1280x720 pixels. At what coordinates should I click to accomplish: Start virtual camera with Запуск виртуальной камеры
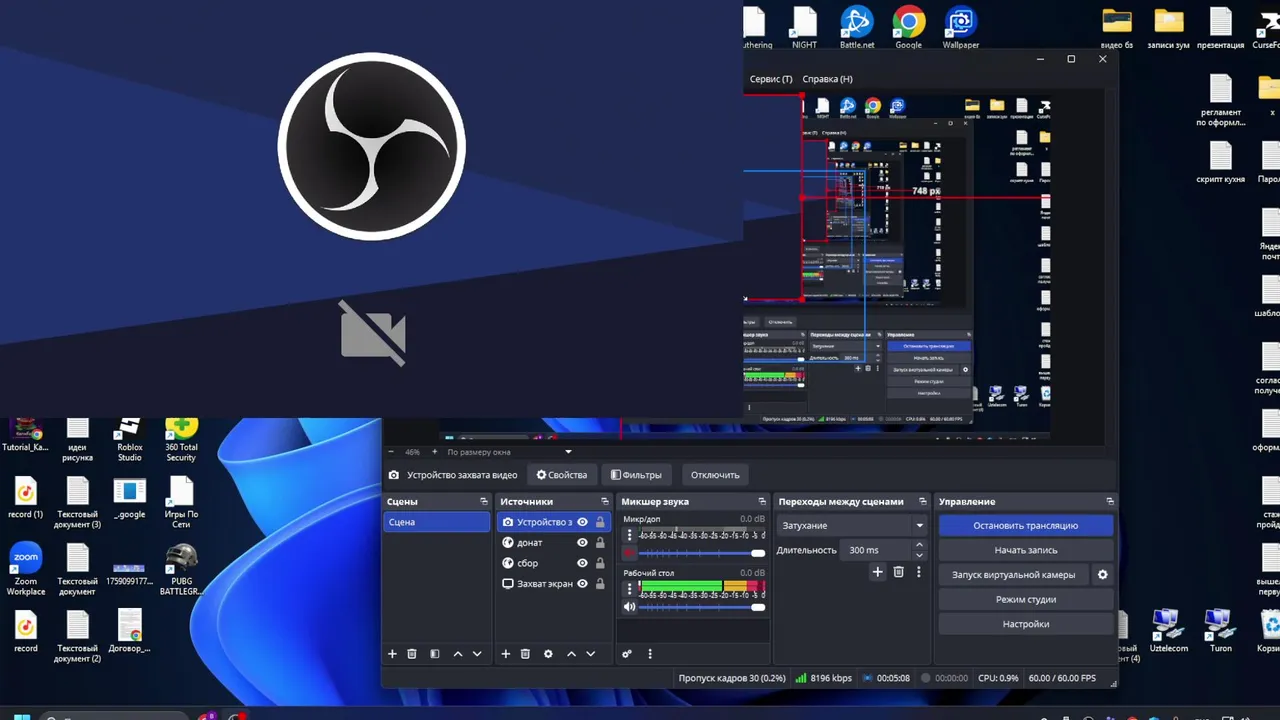pyautogui.click(x=1013, y=575)
